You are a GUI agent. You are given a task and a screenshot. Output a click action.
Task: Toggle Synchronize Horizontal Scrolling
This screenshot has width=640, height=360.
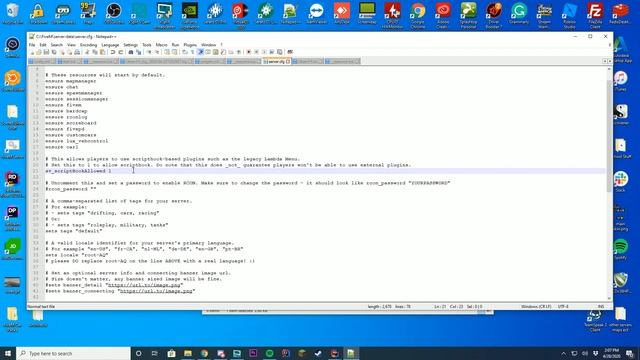point(174,52)
